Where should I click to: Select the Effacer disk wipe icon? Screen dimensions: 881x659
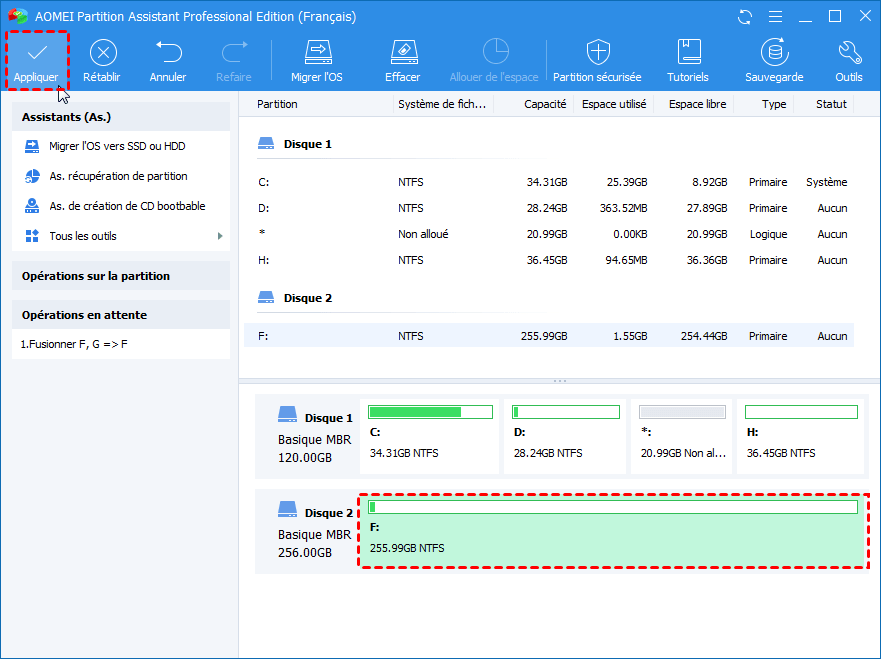pos(402,53)
